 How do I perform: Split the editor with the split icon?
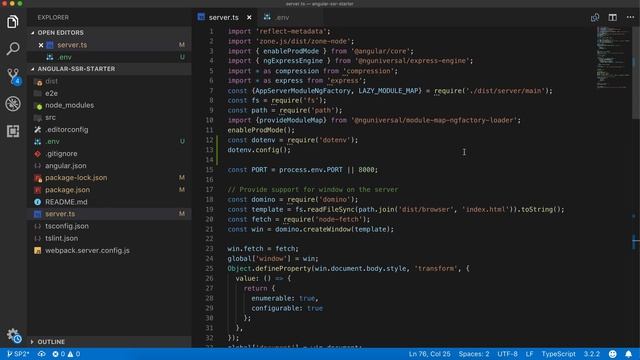point(613,18)
